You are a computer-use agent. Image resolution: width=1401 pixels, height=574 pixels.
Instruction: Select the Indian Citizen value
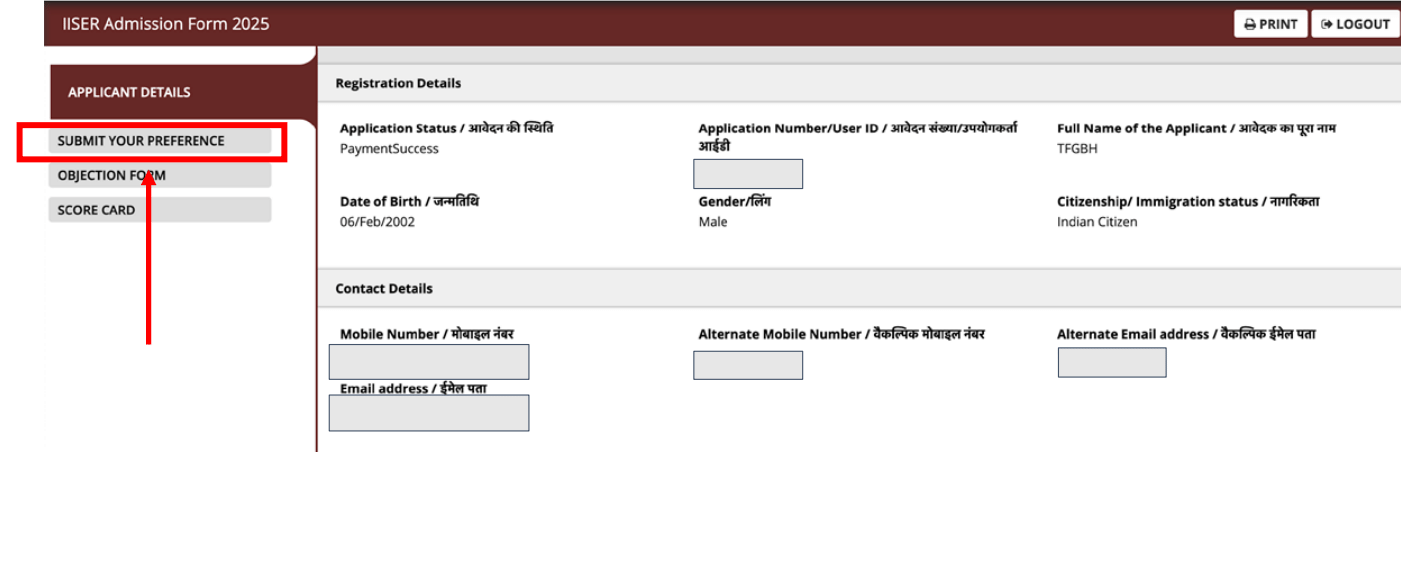click(x=1097, y=222)
